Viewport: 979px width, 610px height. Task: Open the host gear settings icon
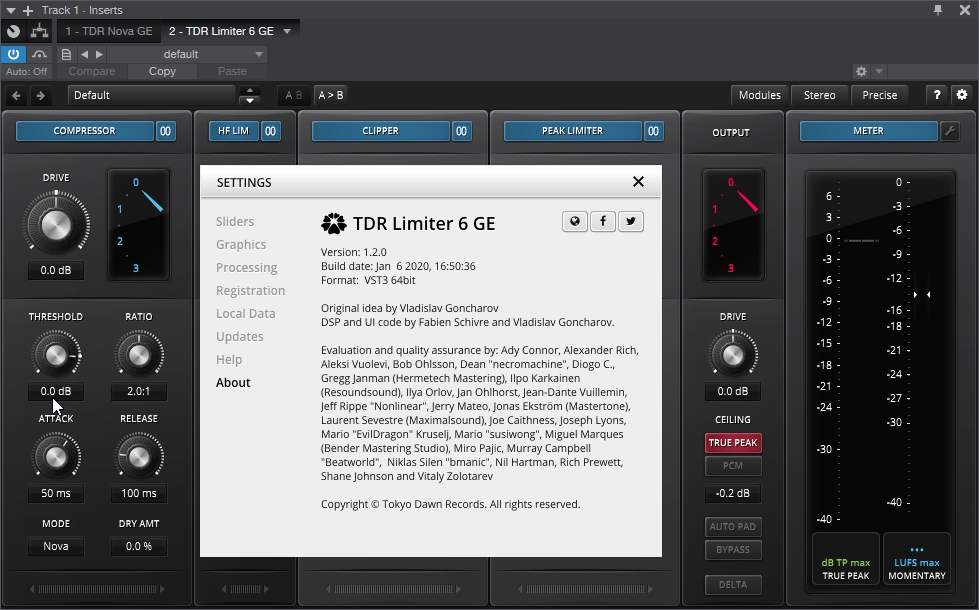tap(861, 71)
